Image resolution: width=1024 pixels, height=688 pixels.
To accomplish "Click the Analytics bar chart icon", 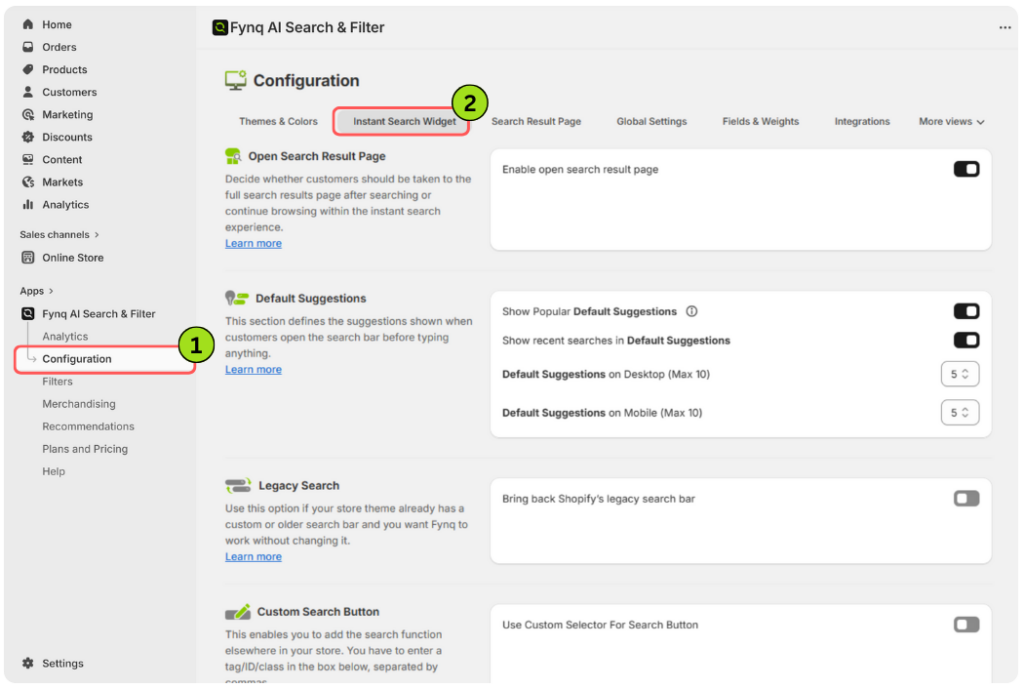I will (x=27, y=204).
